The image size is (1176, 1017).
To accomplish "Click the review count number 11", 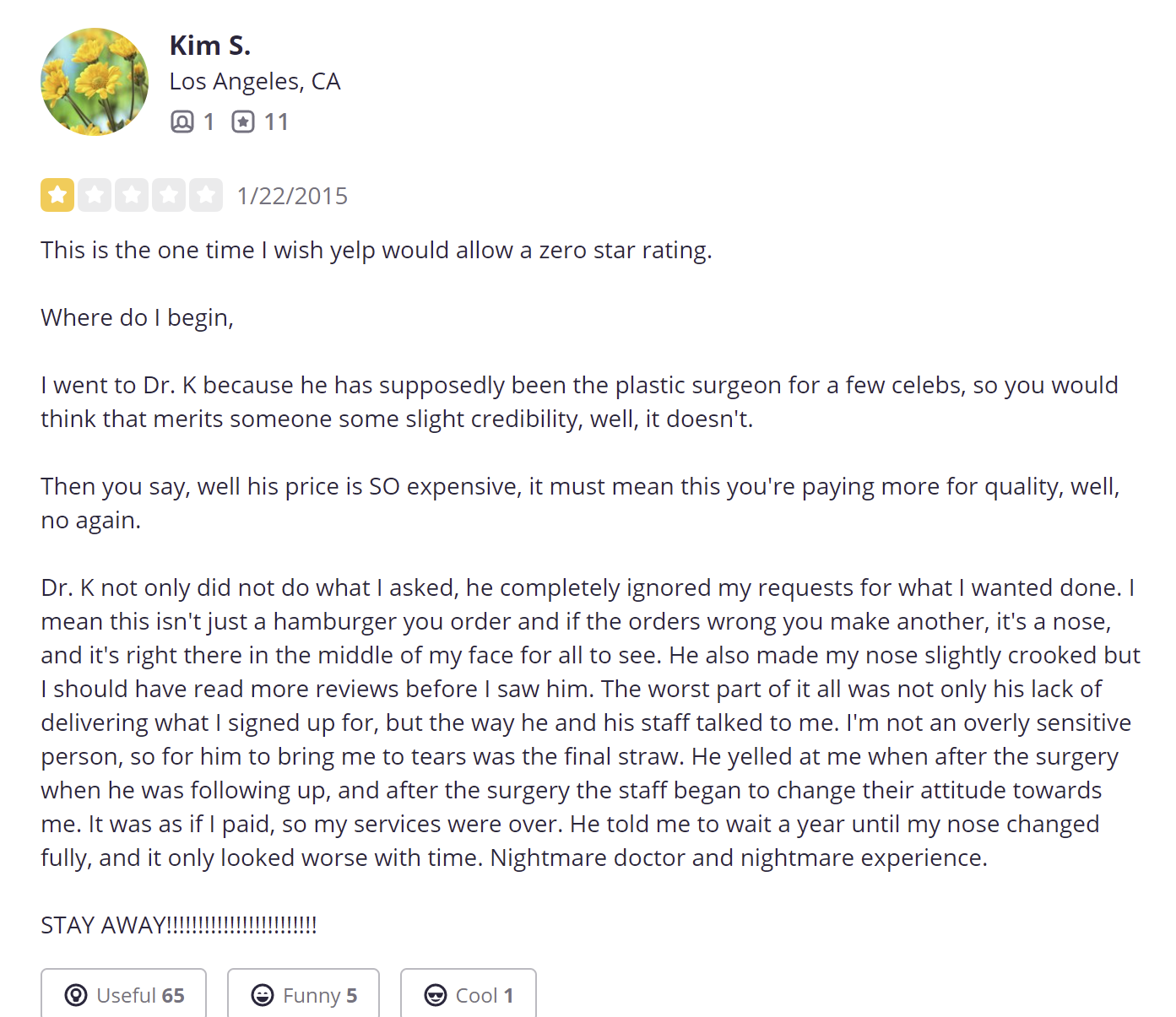I will pos(276,122).
